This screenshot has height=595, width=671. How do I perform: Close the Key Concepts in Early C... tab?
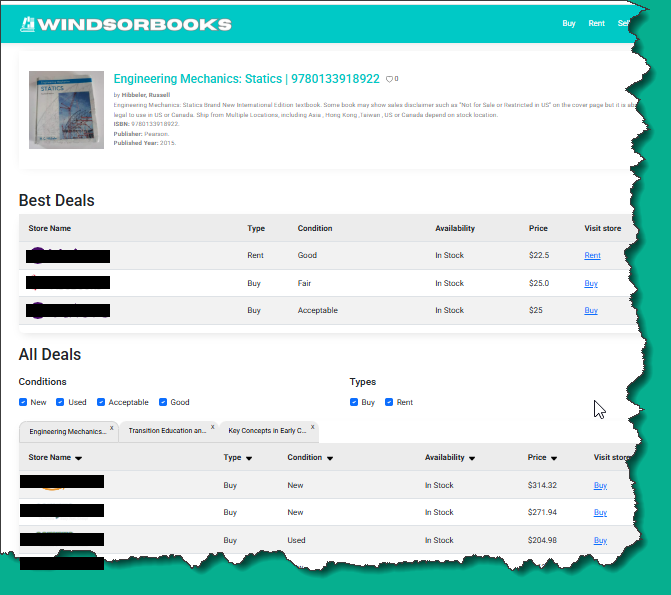313,427
